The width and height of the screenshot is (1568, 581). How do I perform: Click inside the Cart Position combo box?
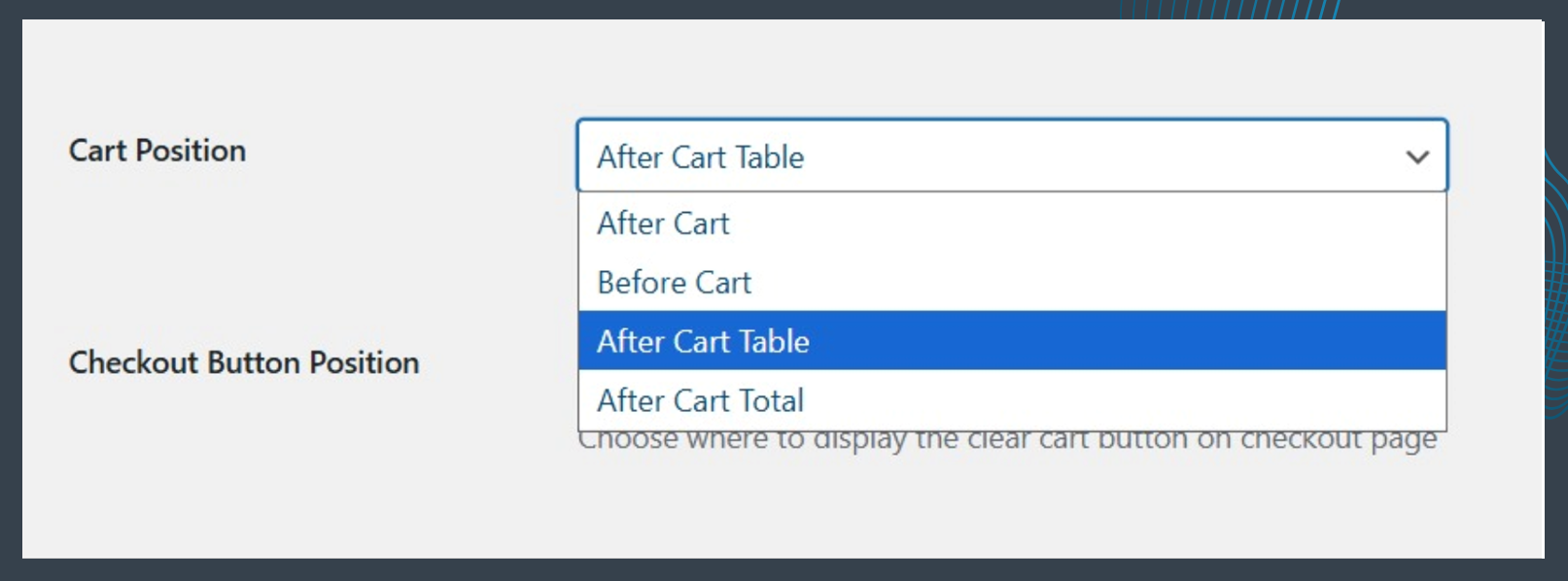click(1011, 155)
